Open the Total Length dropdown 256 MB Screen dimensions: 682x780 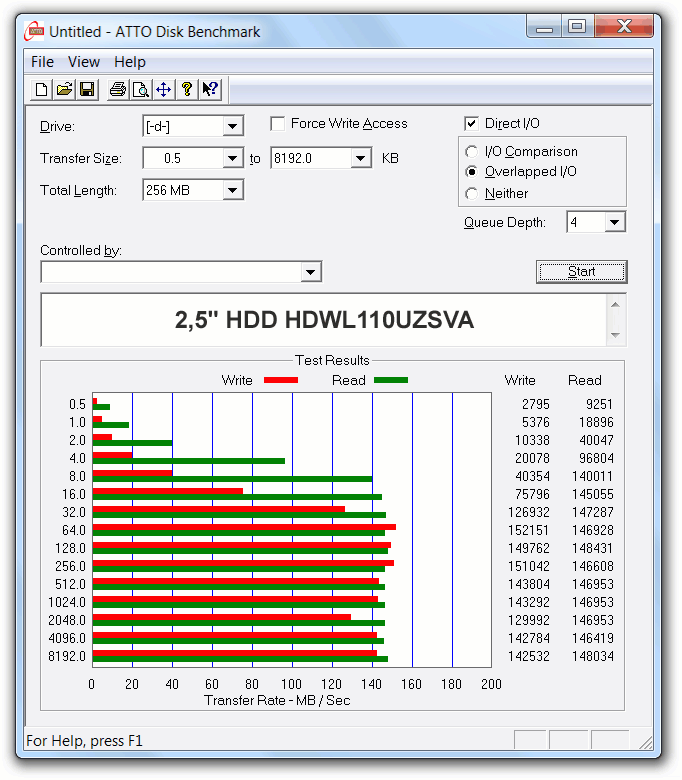tap(232, 190)
